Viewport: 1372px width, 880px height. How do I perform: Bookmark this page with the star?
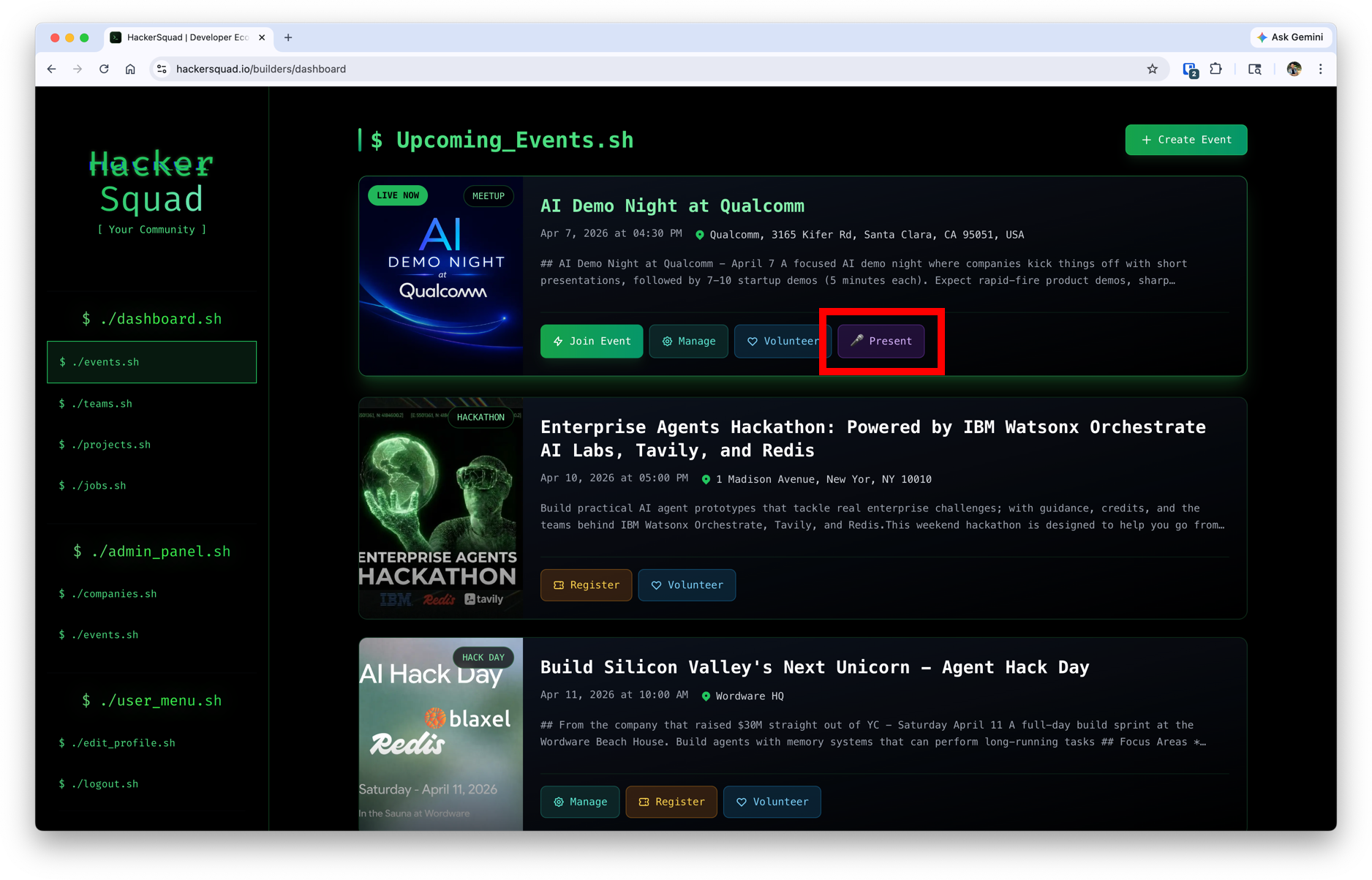pyautogui.click(x=1153, y=69)
